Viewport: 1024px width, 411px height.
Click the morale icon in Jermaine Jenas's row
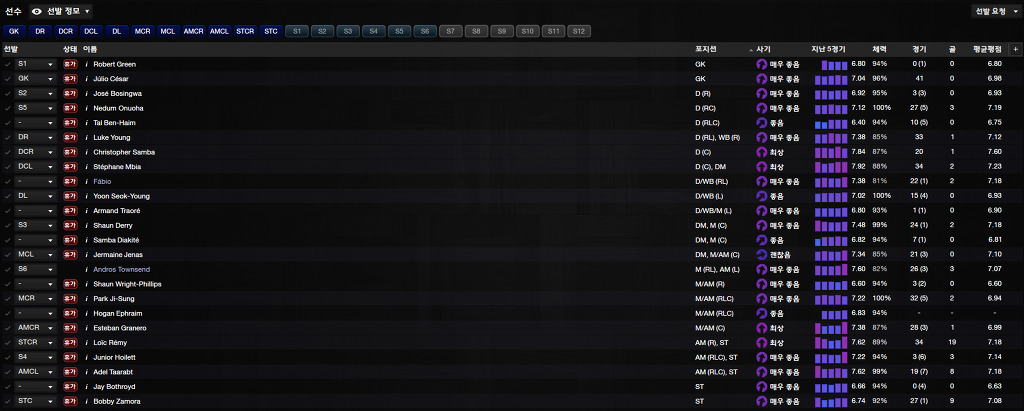click(762, 254)
